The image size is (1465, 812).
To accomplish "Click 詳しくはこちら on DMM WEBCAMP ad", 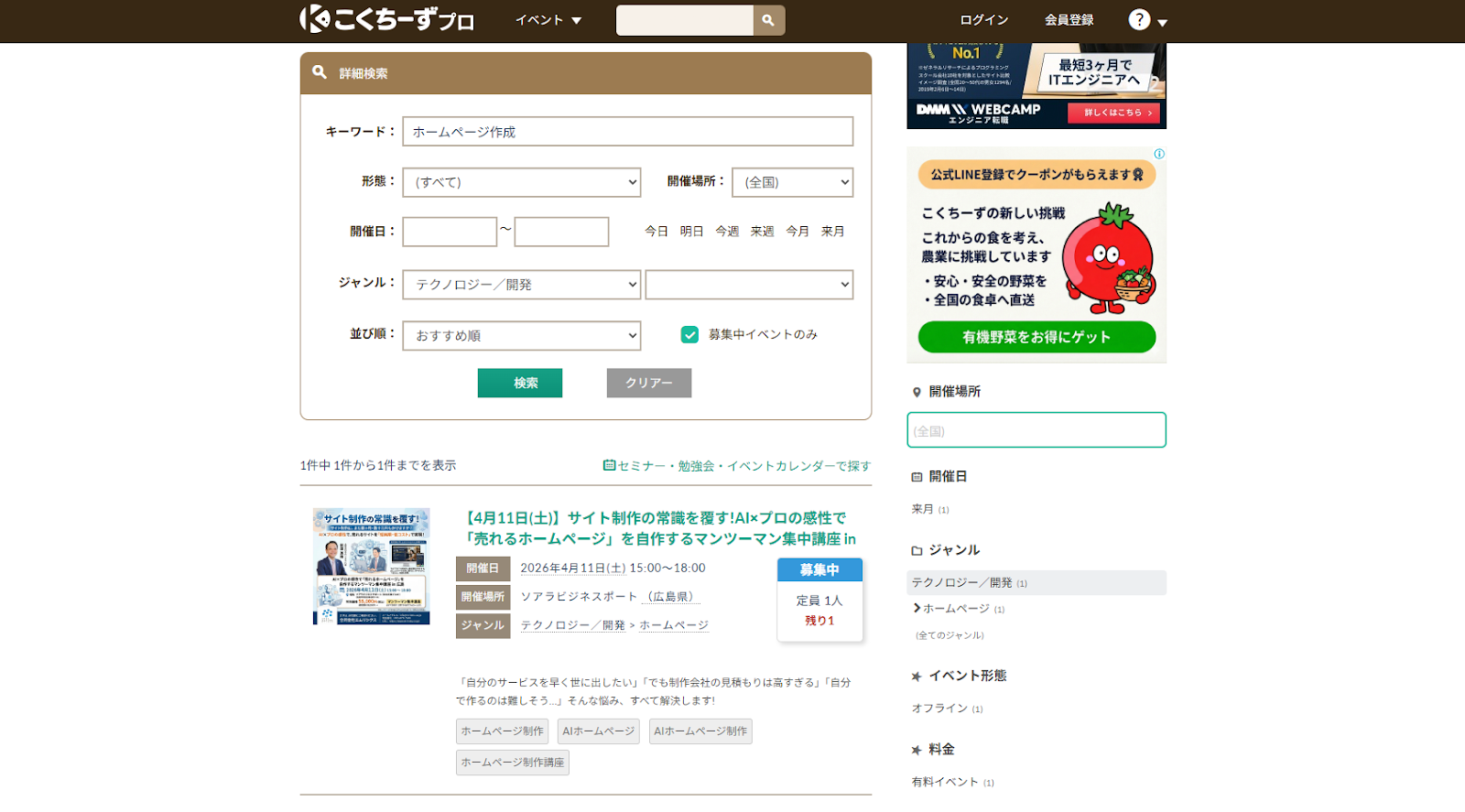I will click(x=1113, y=113).
